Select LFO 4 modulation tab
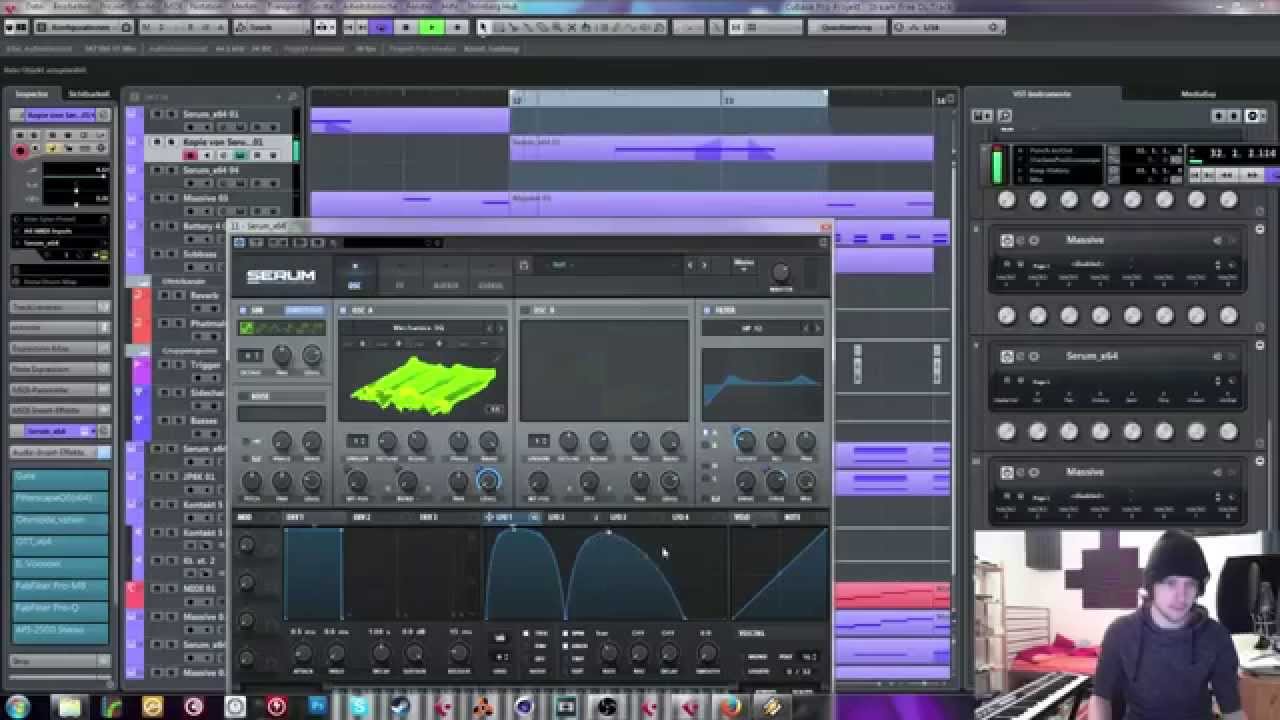The image size is (1280, 720). 680,518
